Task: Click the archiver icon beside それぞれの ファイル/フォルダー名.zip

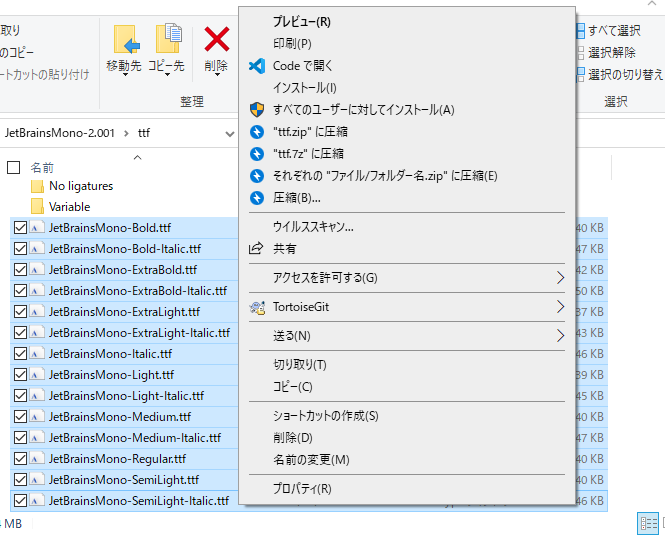Action: pos(257,176)
